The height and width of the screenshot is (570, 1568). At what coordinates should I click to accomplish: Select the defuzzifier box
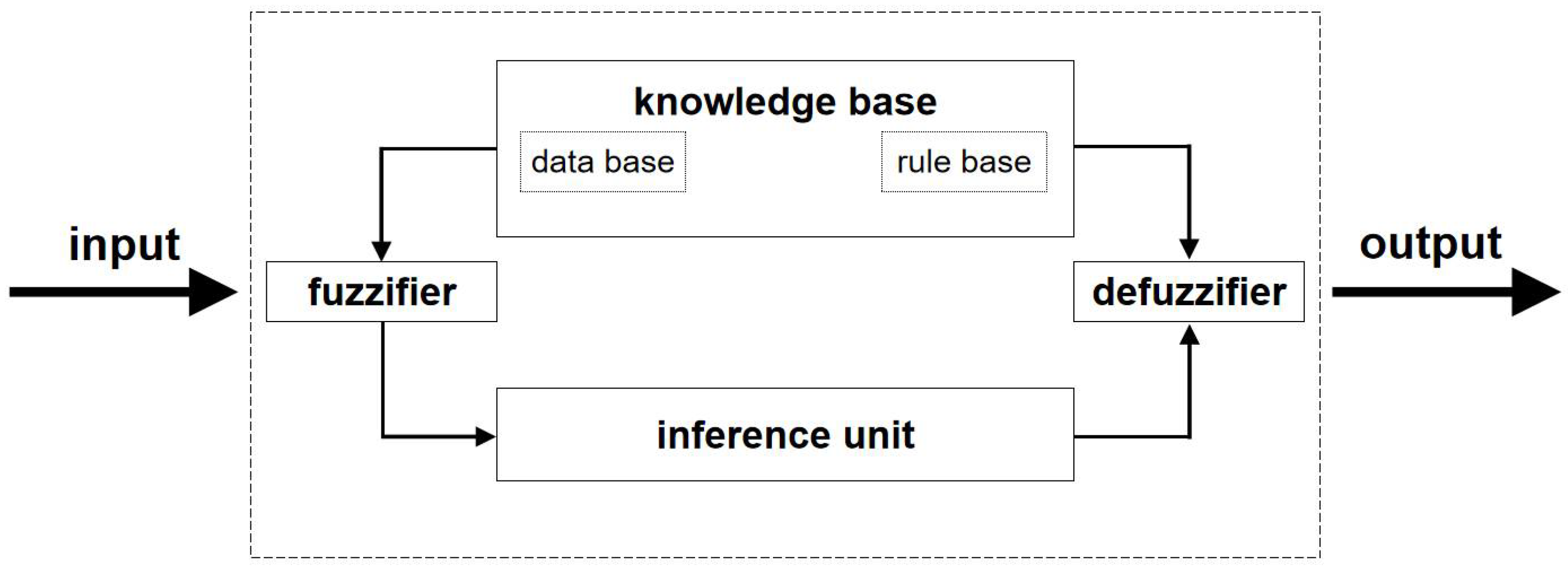pos(1188,292)
